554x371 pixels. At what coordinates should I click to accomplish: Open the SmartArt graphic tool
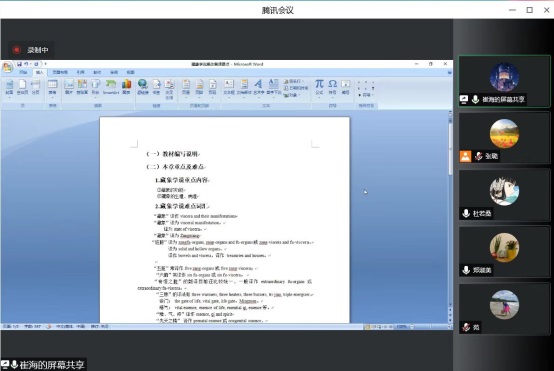(111, 87)
